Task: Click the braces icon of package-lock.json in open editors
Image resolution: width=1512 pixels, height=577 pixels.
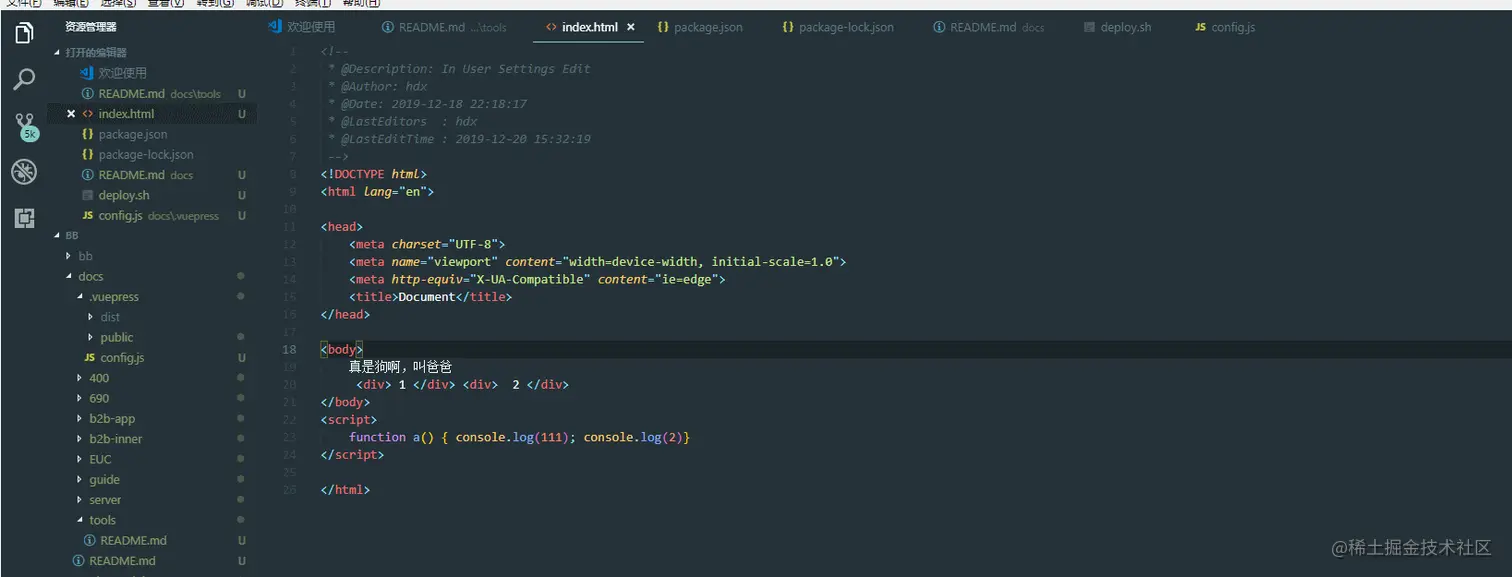Action: tap(88, 155)
